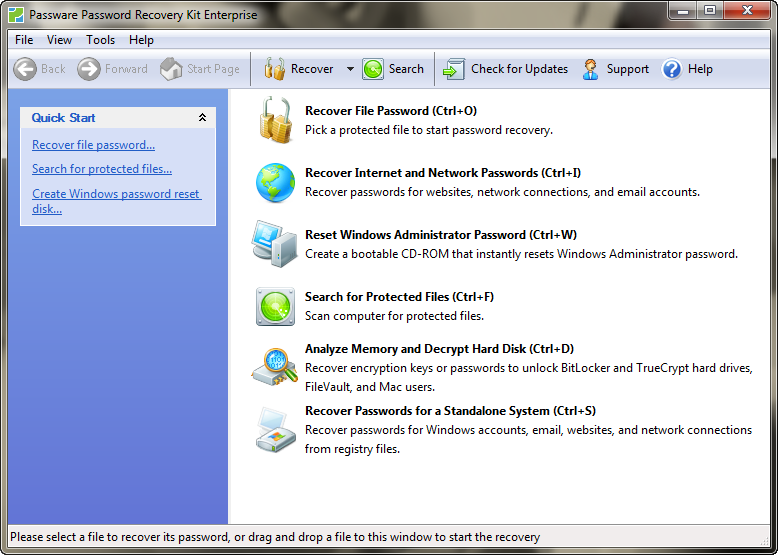
Task: Click the Passware app icon in title bar
Action: click(x=16, y=15)
